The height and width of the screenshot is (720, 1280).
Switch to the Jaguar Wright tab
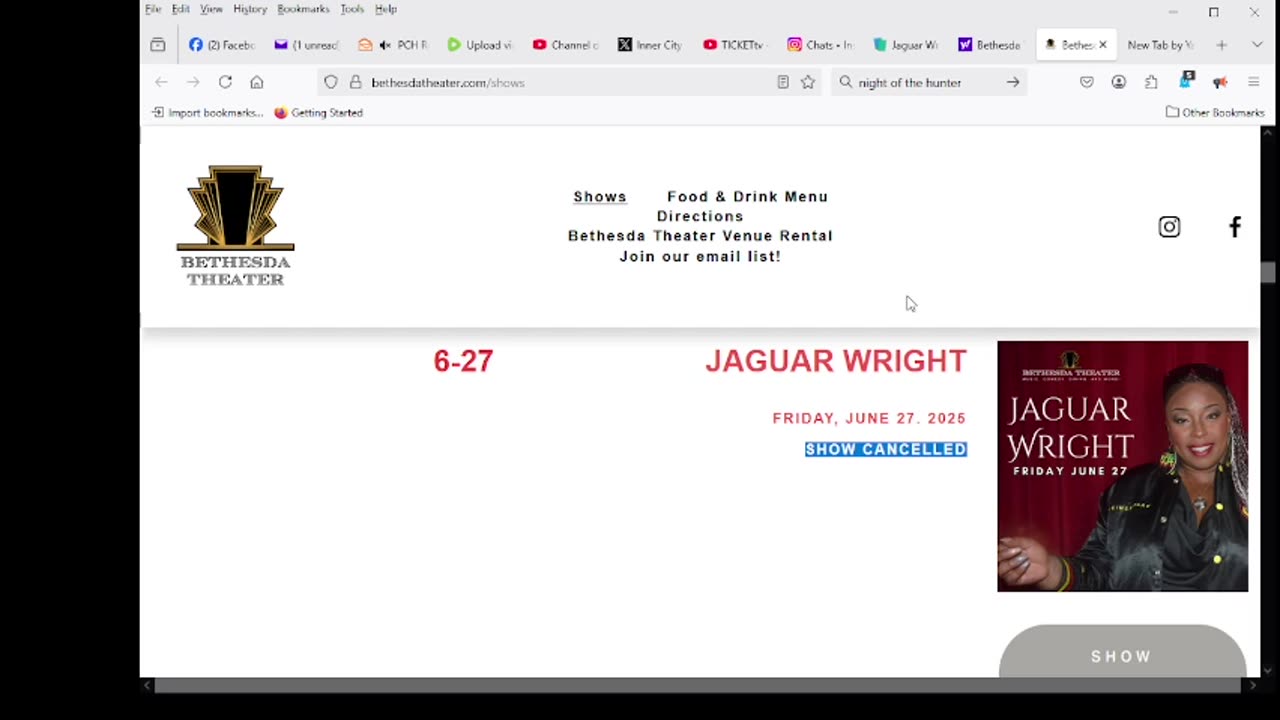pyautogui.click(x=906, y=45)
